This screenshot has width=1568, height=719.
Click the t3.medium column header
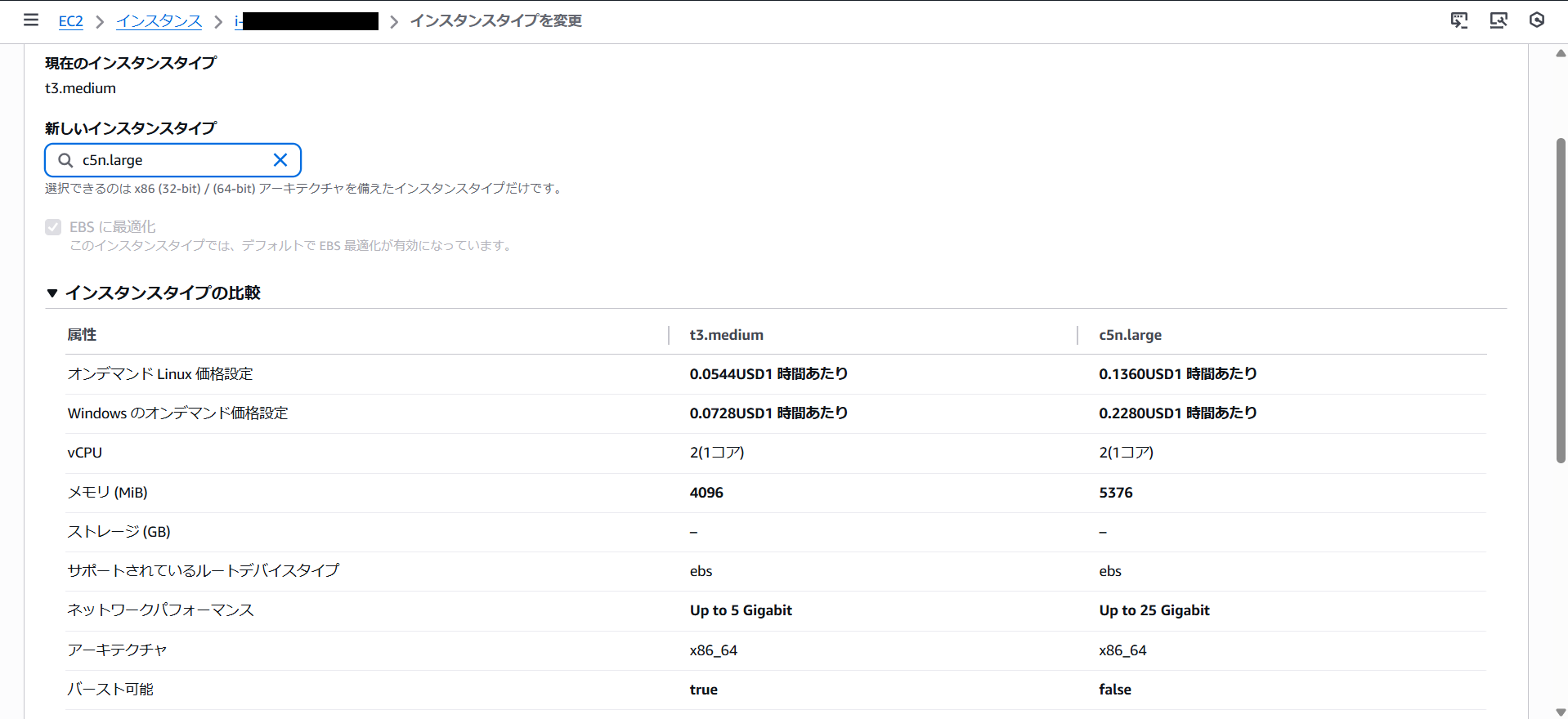coord(726,335)
